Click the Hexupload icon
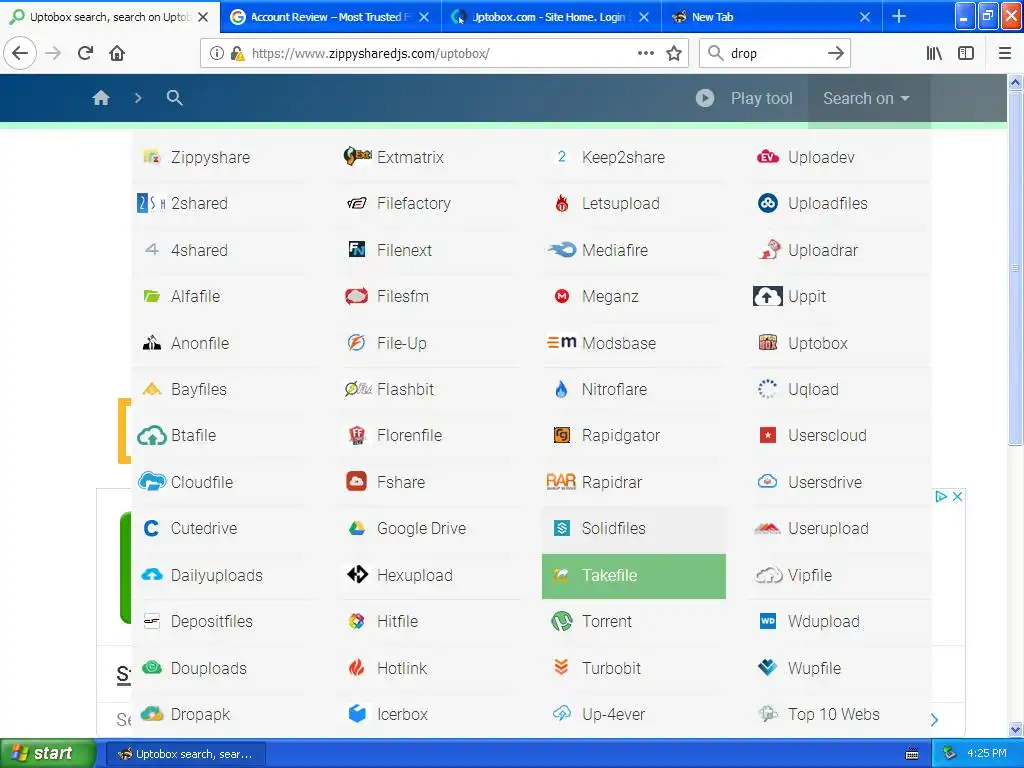This screenshot has width=1024, height=768. tap(357, 575)
